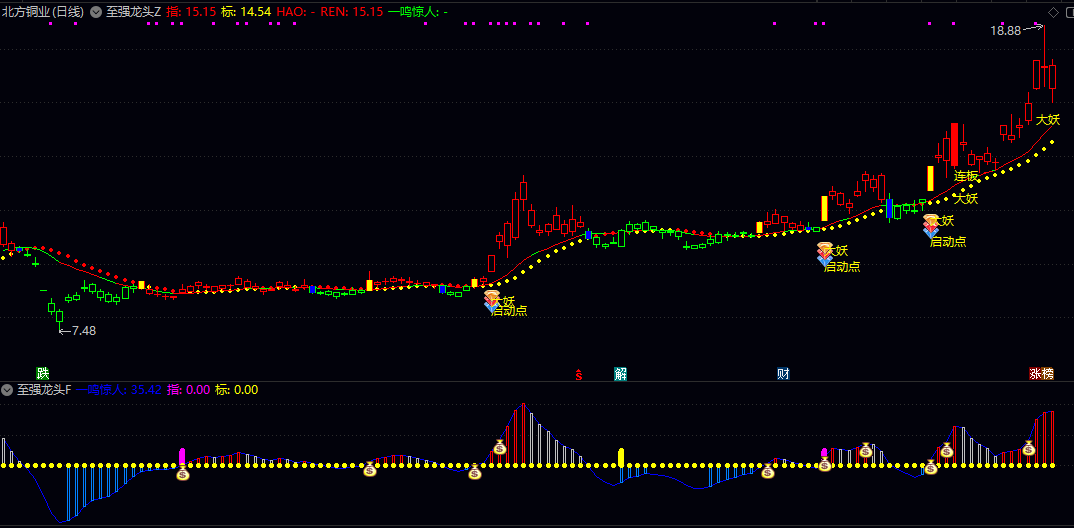1074x528 pixels.
Task: Click the lowest green candle by the 7.48 label
Action: tap(59, 320)
